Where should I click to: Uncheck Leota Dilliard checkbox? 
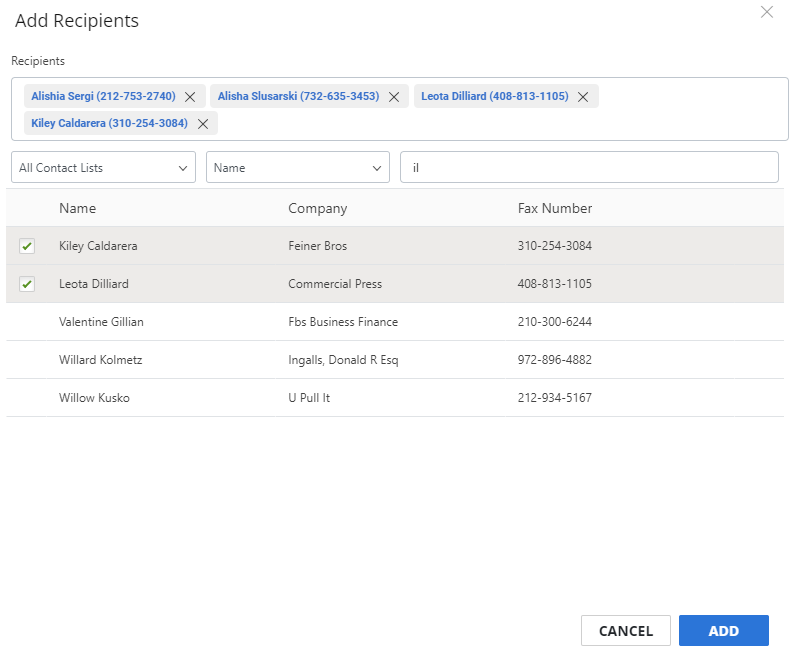[27, 284]
